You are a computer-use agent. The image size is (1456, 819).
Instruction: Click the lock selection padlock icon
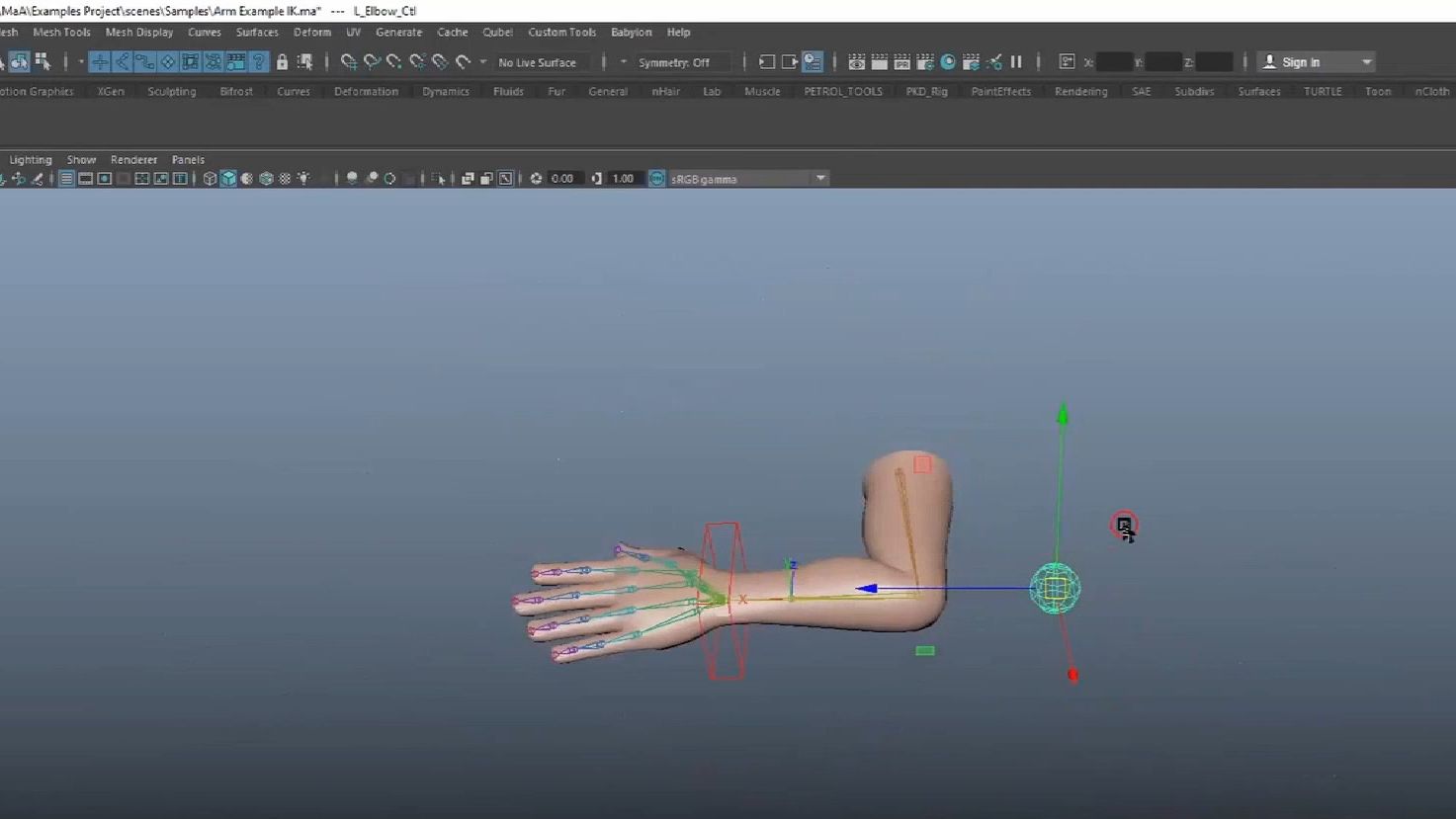point(282,62)
